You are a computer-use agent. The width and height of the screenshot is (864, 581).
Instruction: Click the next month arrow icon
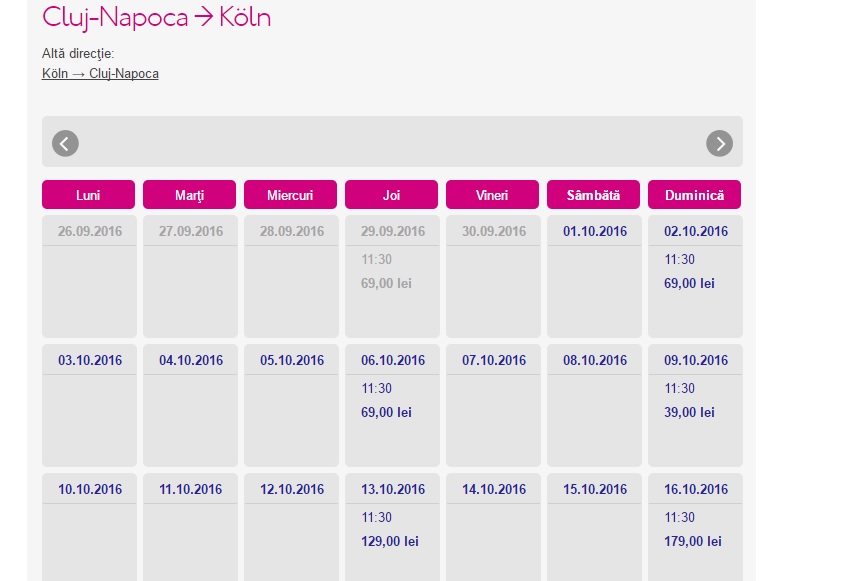[719, 143]
